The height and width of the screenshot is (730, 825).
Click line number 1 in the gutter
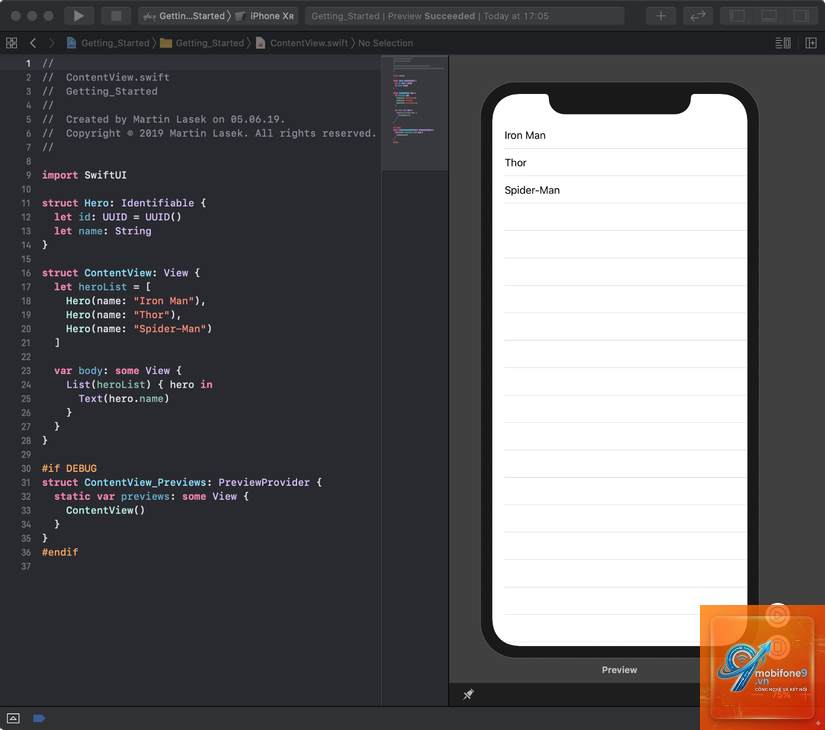tap(28, 64)
